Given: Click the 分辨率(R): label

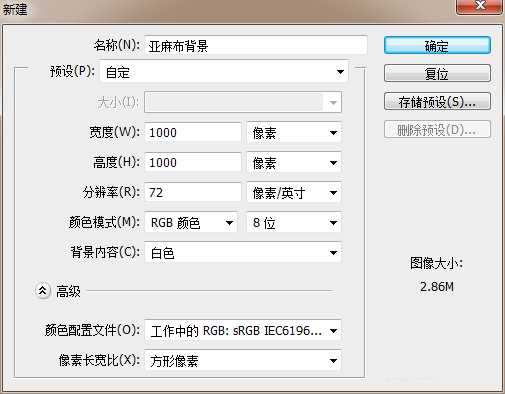Looking at the screenshot, I should click(x=111, y=192).
